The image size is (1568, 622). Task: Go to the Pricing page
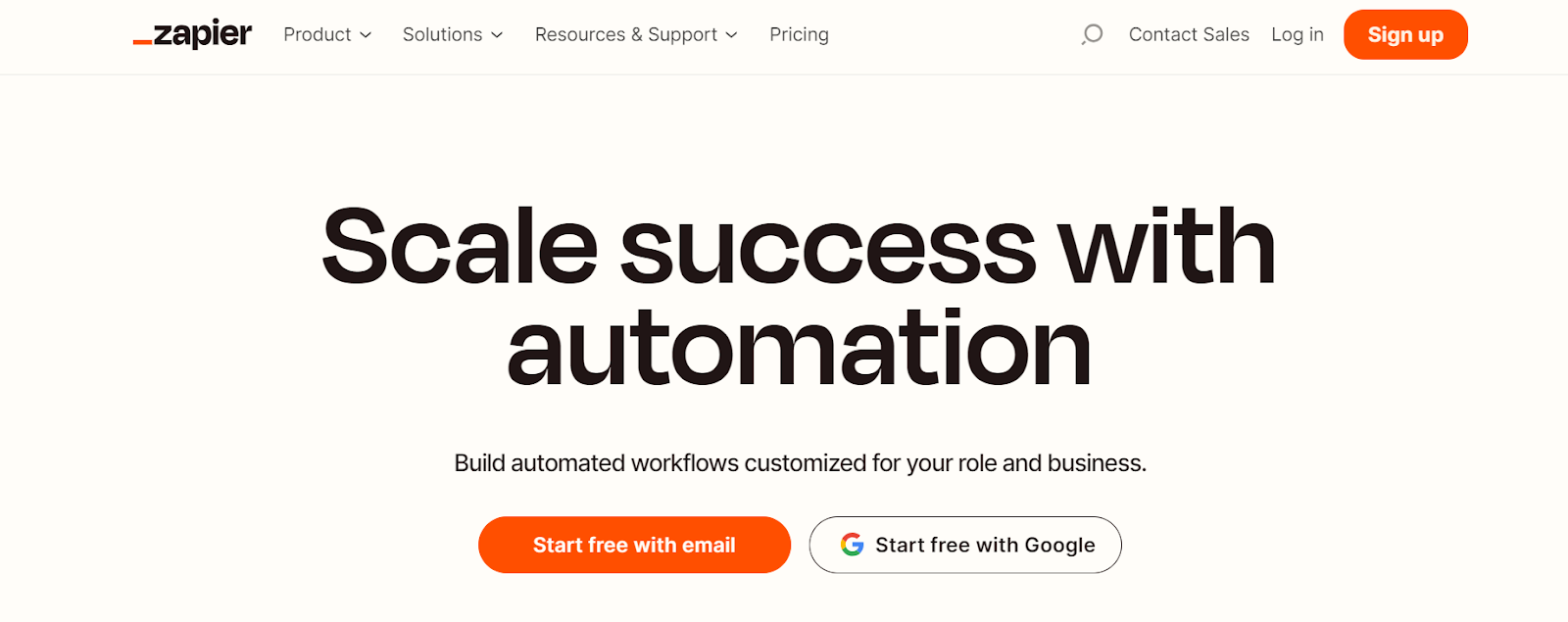[x=799, y=34]
